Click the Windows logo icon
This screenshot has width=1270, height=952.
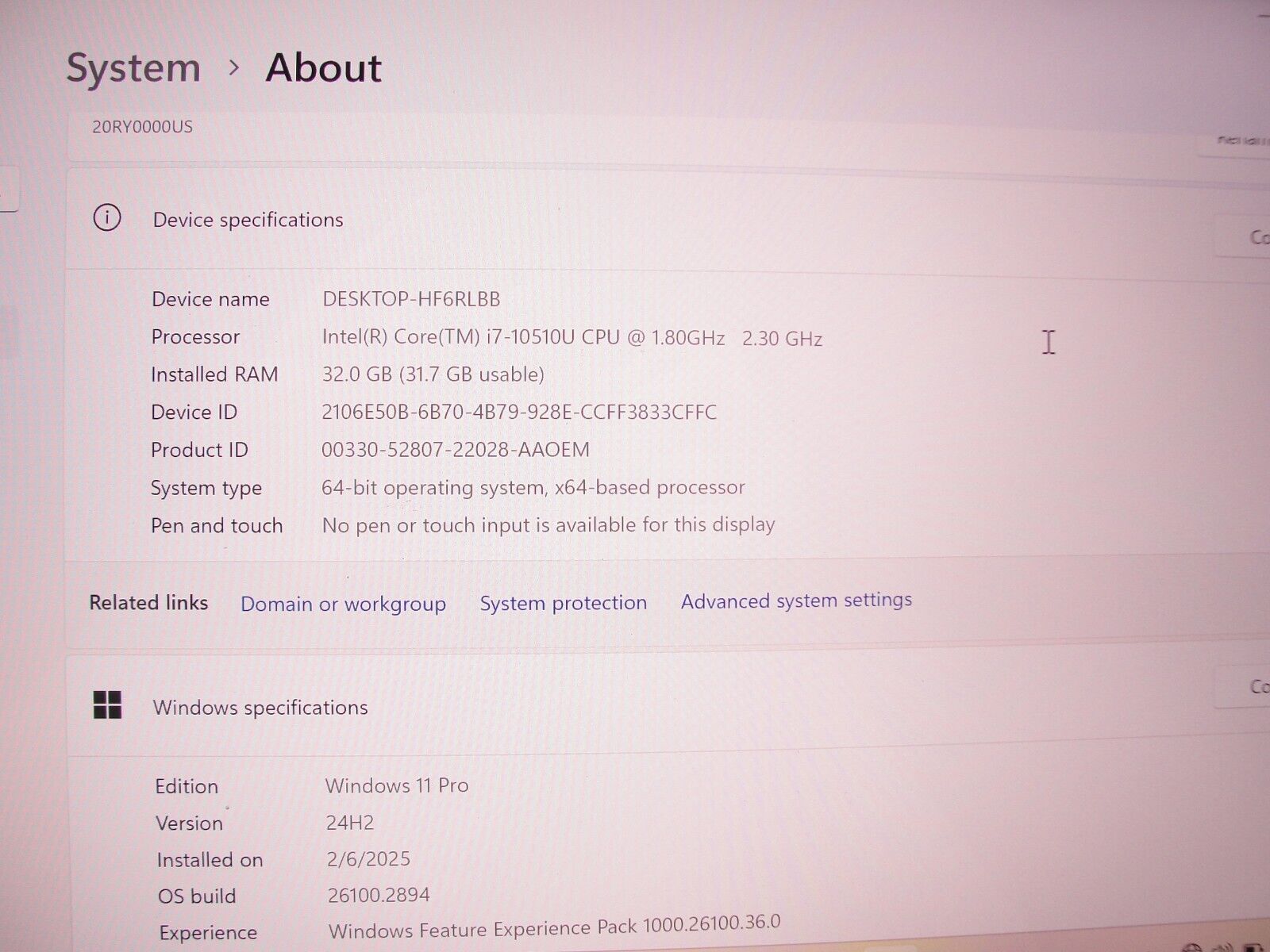pyautogui.click(x=107, y=704)
